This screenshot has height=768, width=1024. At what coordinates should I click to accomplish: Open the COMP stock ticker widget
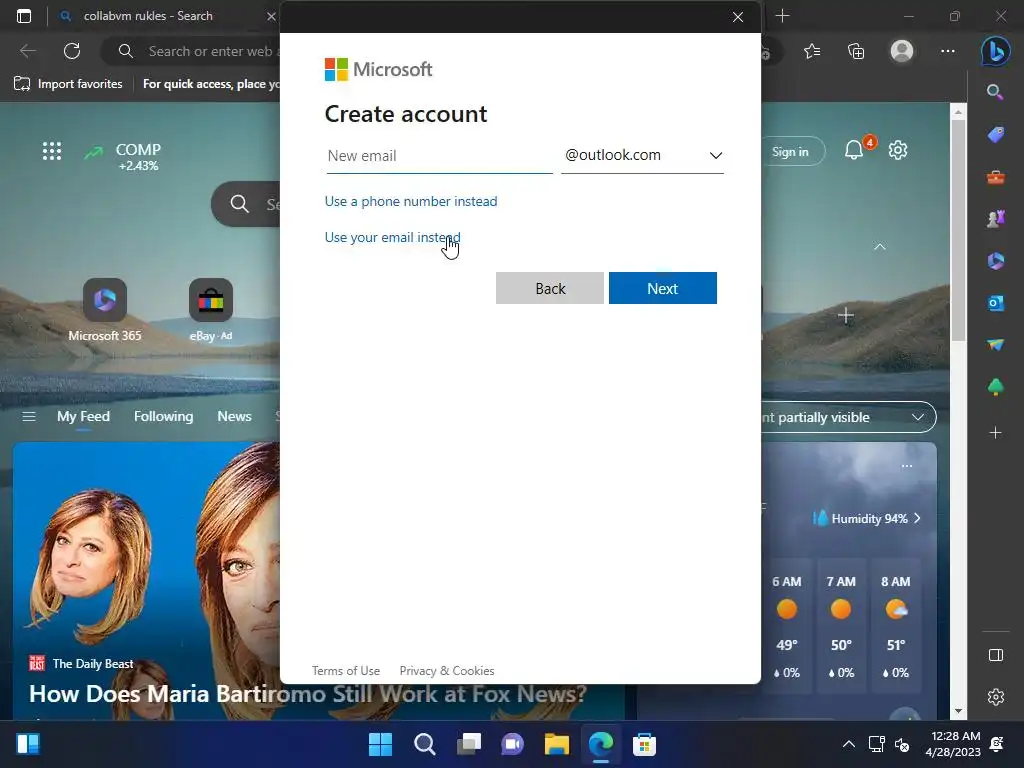(x=123, y=157)
